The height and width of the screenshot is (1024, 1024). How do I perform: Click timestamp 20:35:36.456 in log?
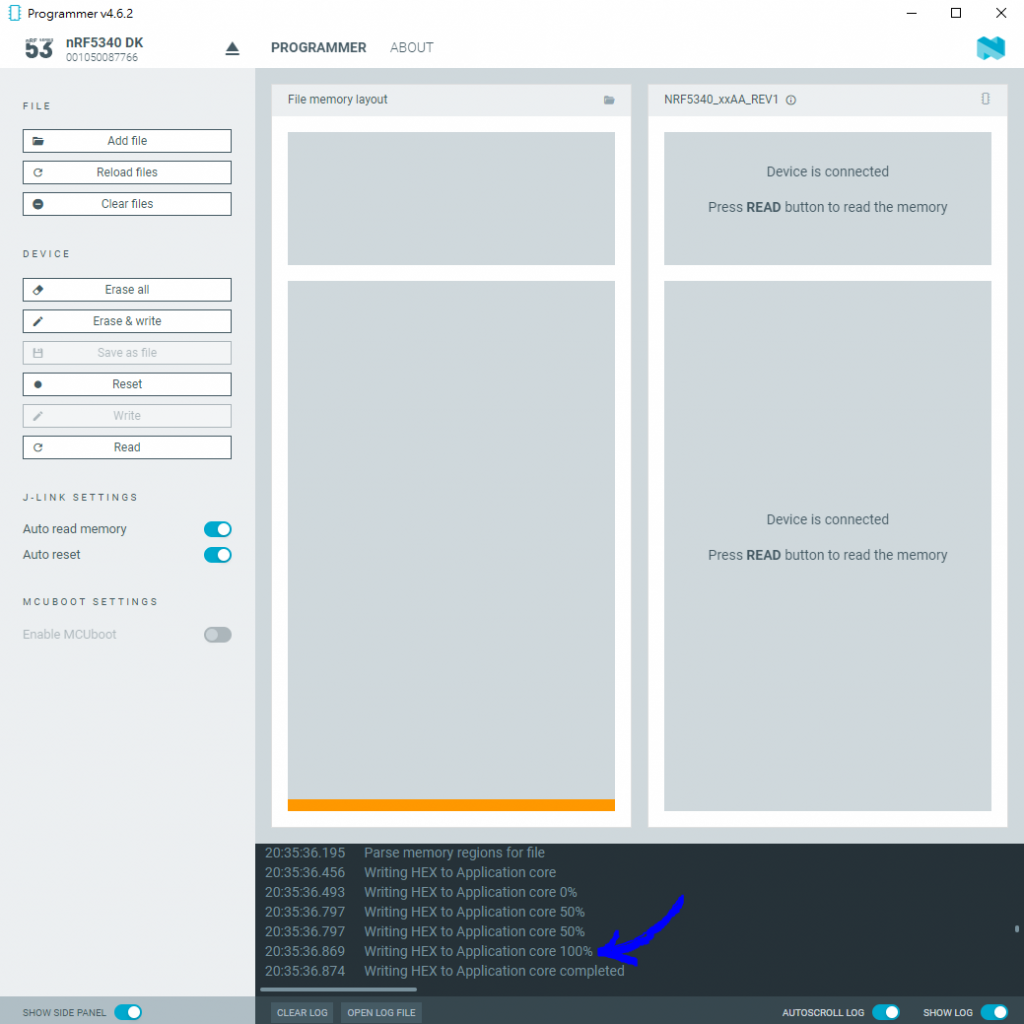click(x=304, y=872)
